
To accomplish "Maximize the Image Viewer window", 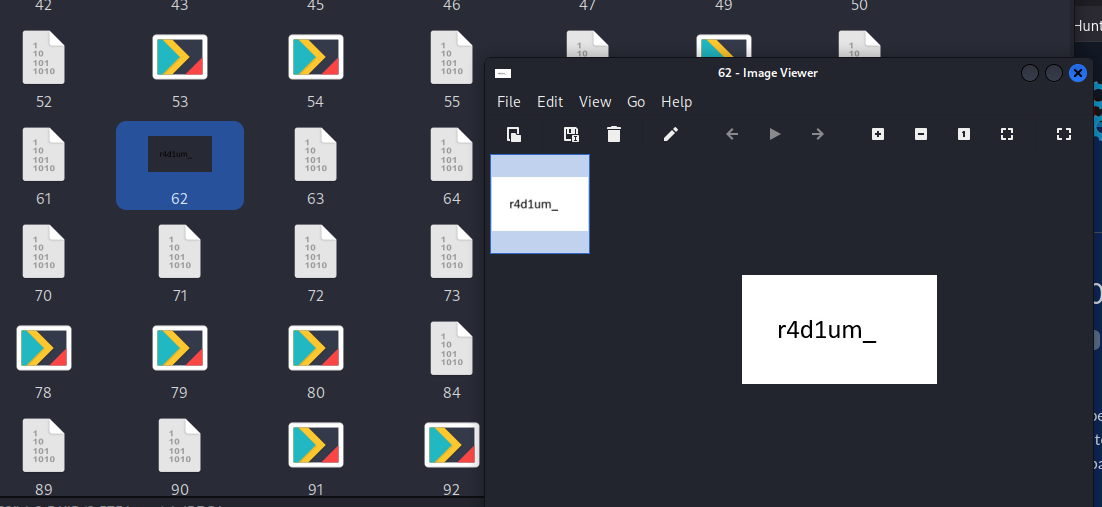I will tap(1054, 73).
